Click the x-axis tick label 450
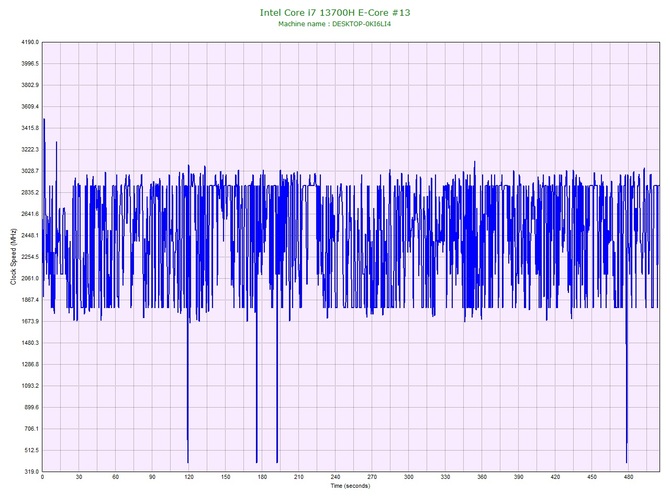670x503 pixels. (592, 477)
